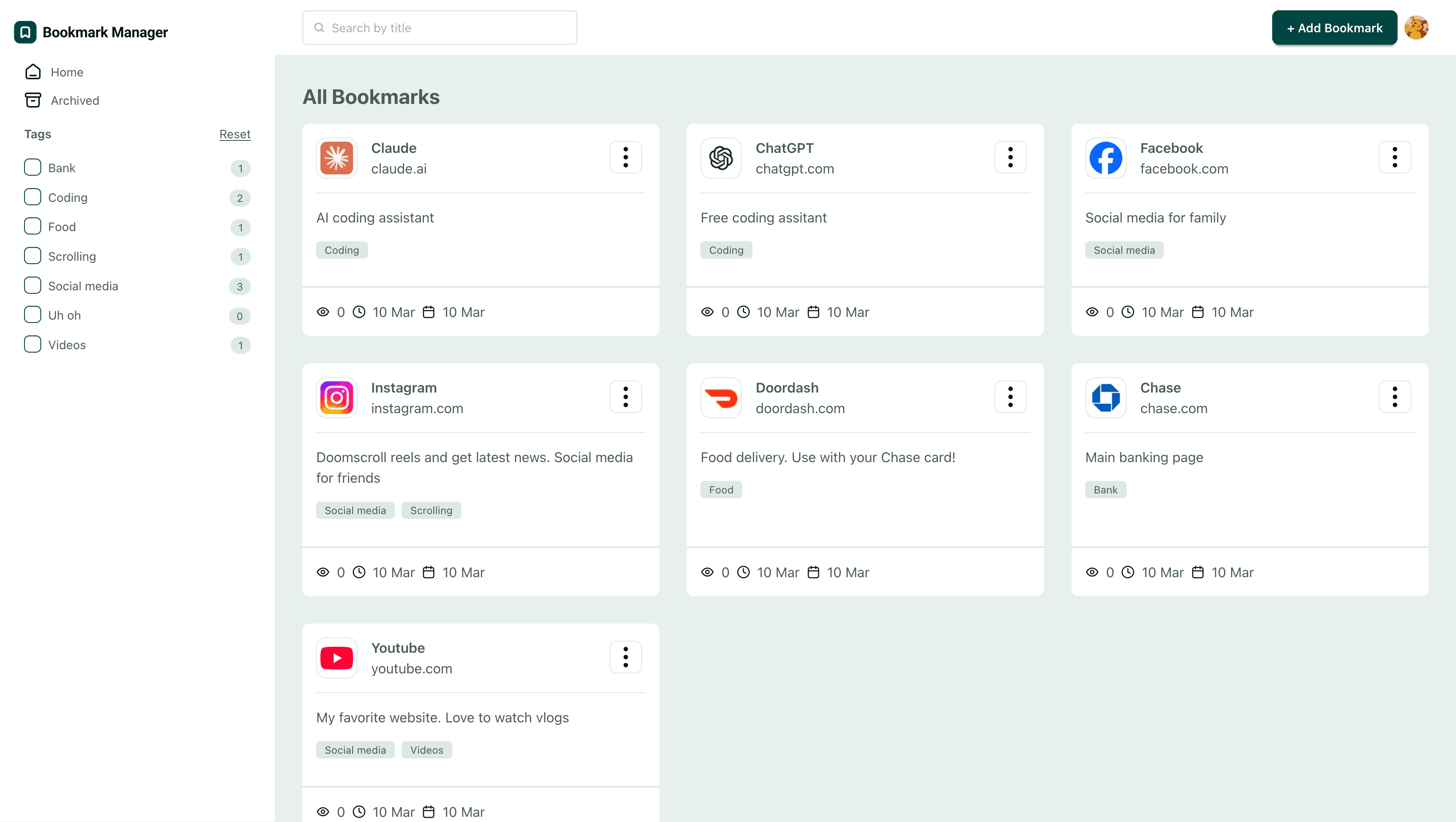Click the Youtube favicon icon

pos(336,658)
